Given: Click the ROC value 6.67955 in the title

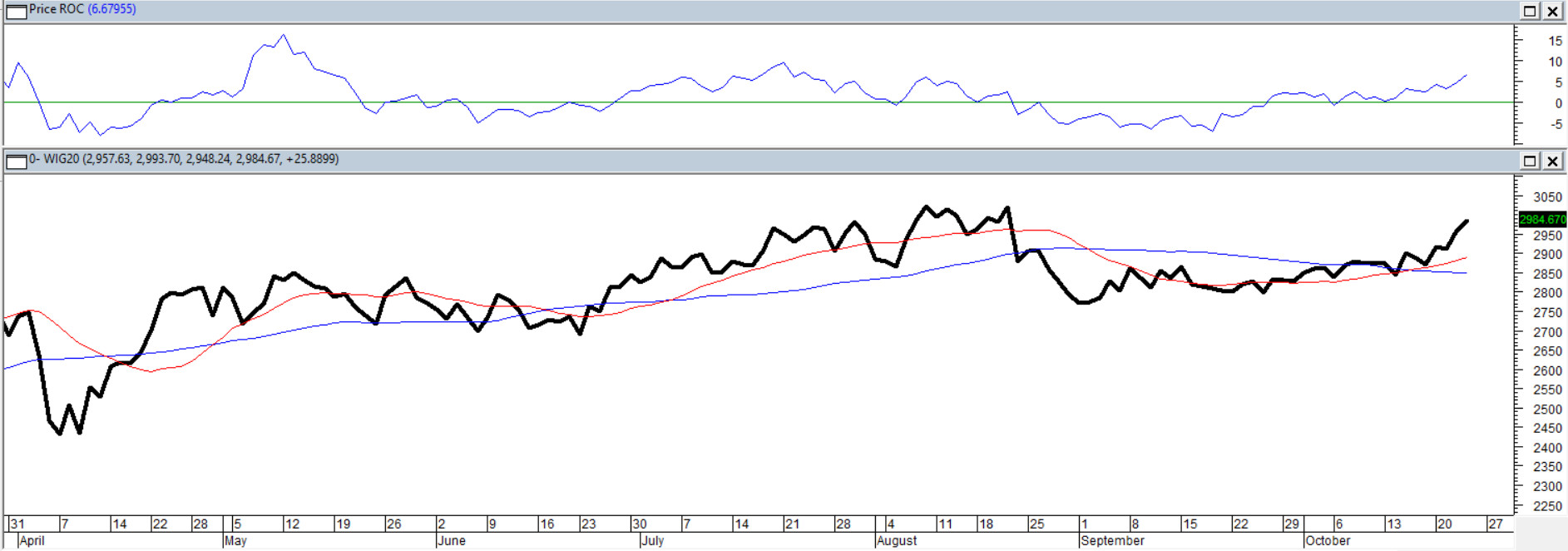Looking at the screenshot, I should pos(111,9).
